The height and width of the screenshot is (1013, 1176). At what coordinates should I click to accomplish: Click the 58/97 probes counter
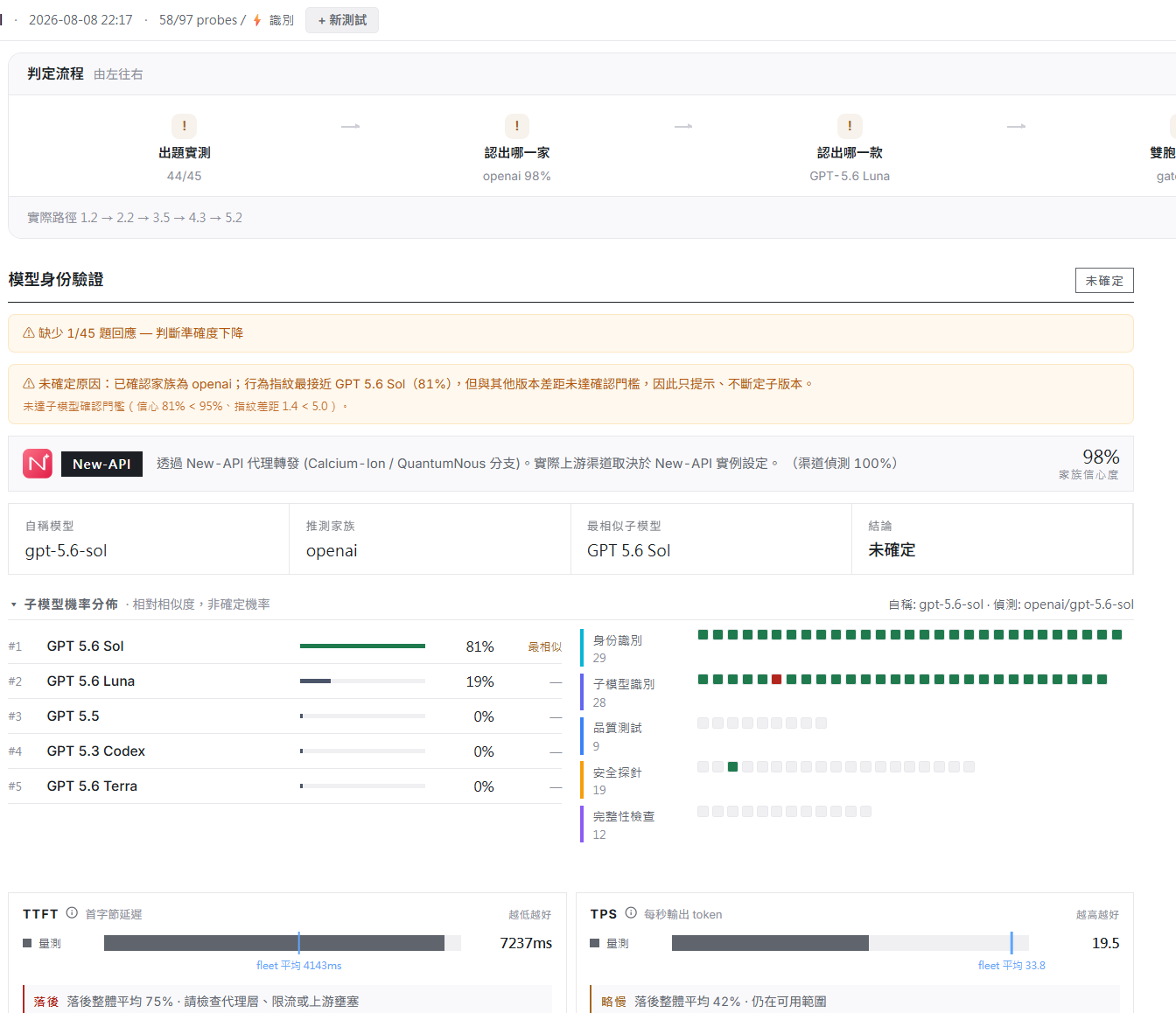coord(199,20)
